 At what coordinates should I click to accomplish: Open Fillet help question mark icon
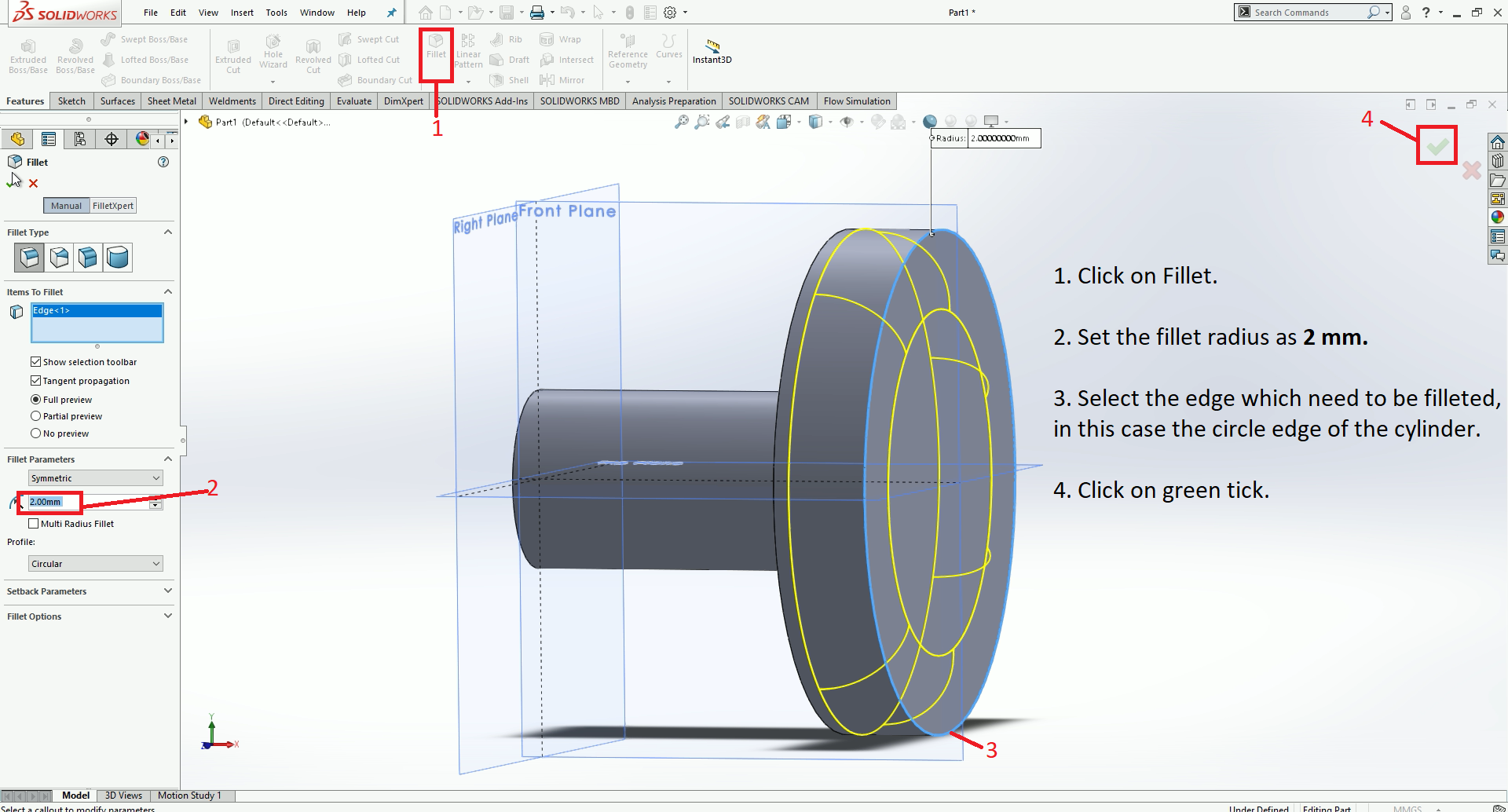pos(163,162)
